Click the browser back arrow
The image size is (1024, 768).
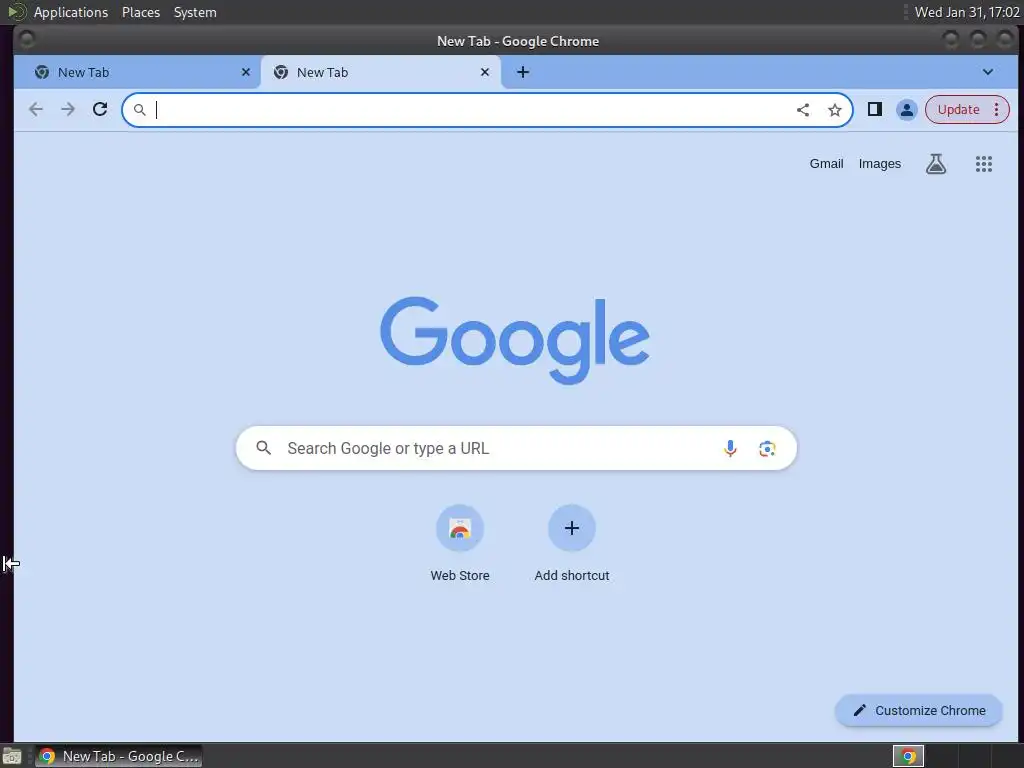(x=36, y=109)
